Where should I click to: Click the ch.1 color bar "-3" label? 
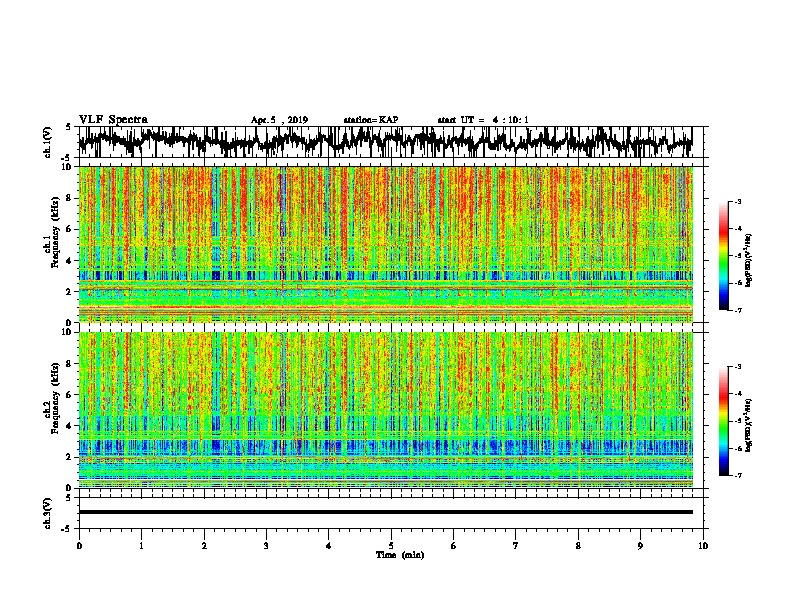pos(738,202)
